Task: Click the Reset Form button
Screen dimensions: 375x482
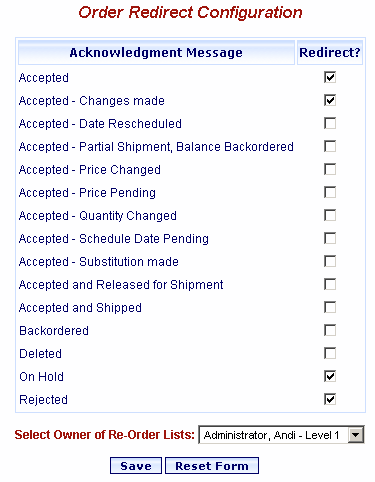Action: point(212,466)
